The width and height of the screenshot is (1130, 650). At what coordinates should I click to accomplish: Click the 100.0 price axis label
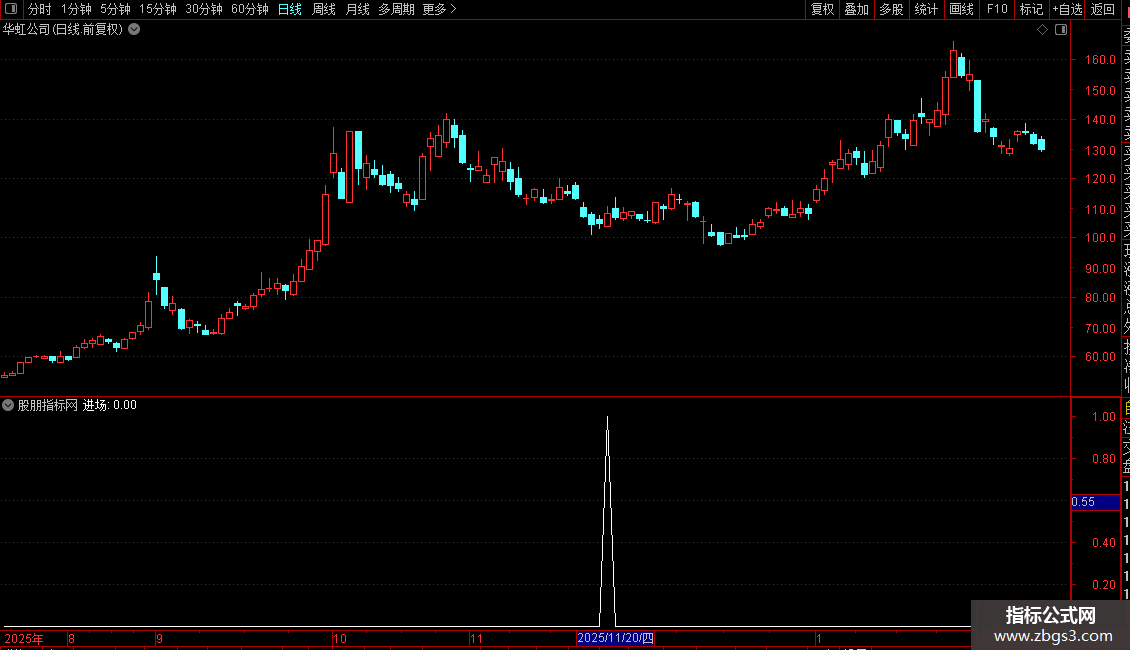1100,238
